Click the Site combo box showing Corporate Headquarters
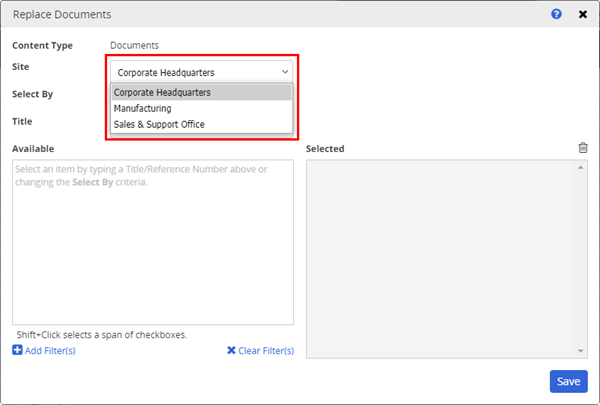This screenshot has width=600, height=405. (200, 72)
